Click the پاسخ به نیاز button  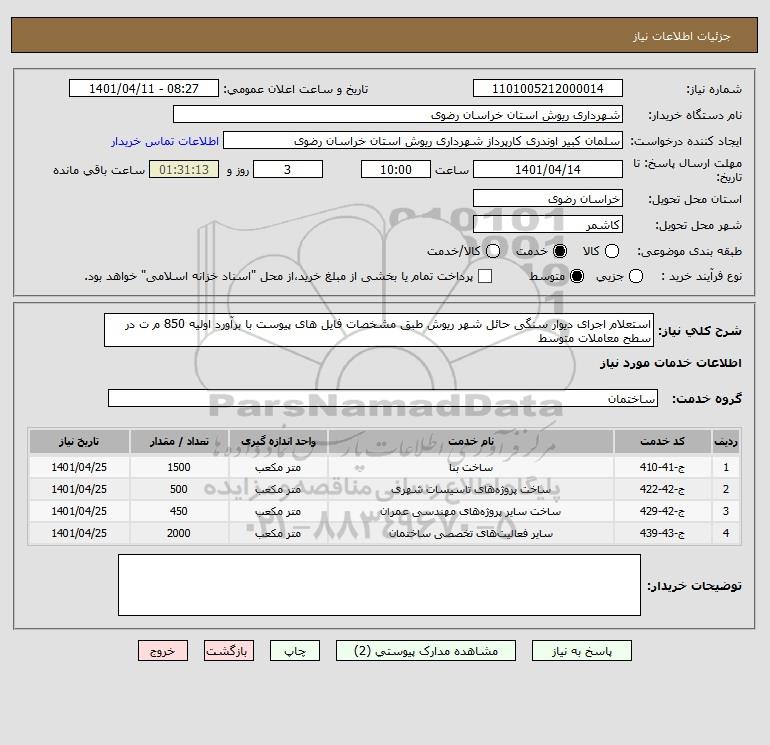tap(581, 651)
